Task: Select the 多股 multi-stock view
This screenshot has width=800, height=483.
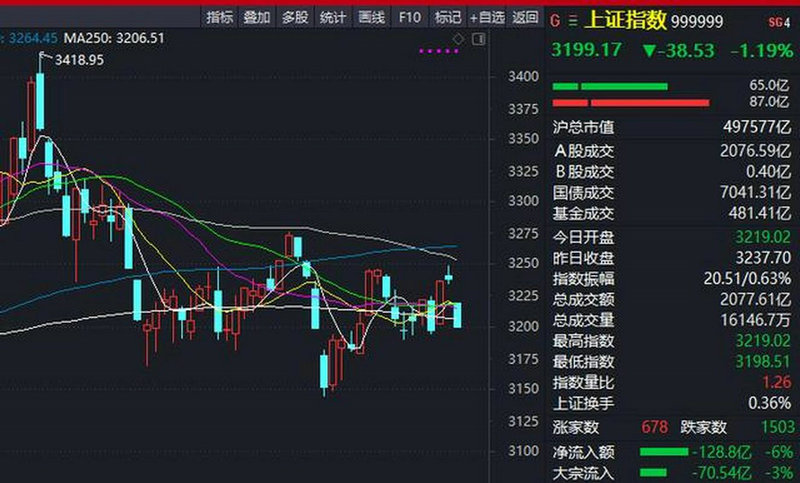Action: [295, 17]
